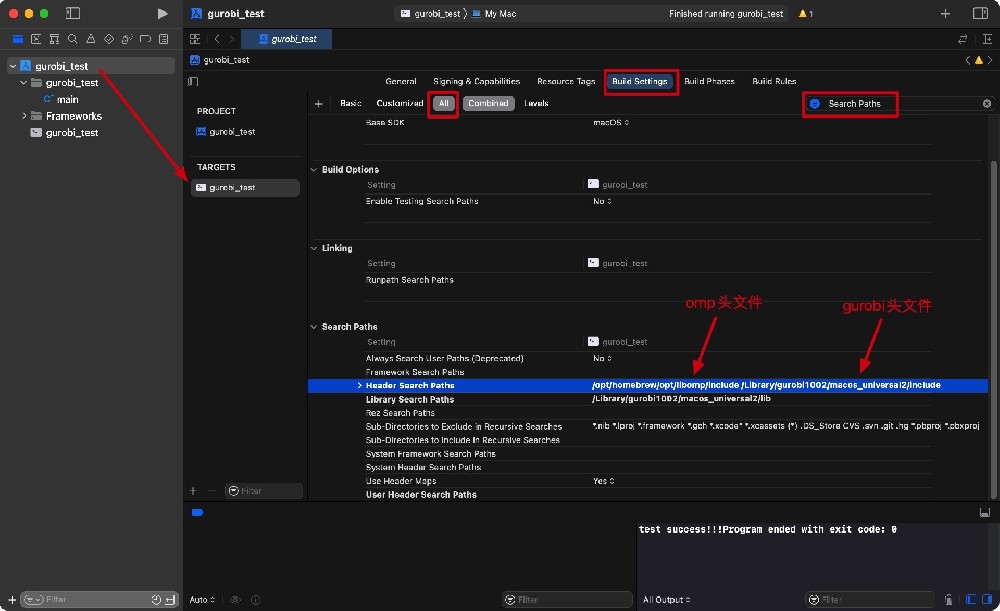1000x611 pixels.
Task: Collapse the Build Options section
Action: click(314, 170)
